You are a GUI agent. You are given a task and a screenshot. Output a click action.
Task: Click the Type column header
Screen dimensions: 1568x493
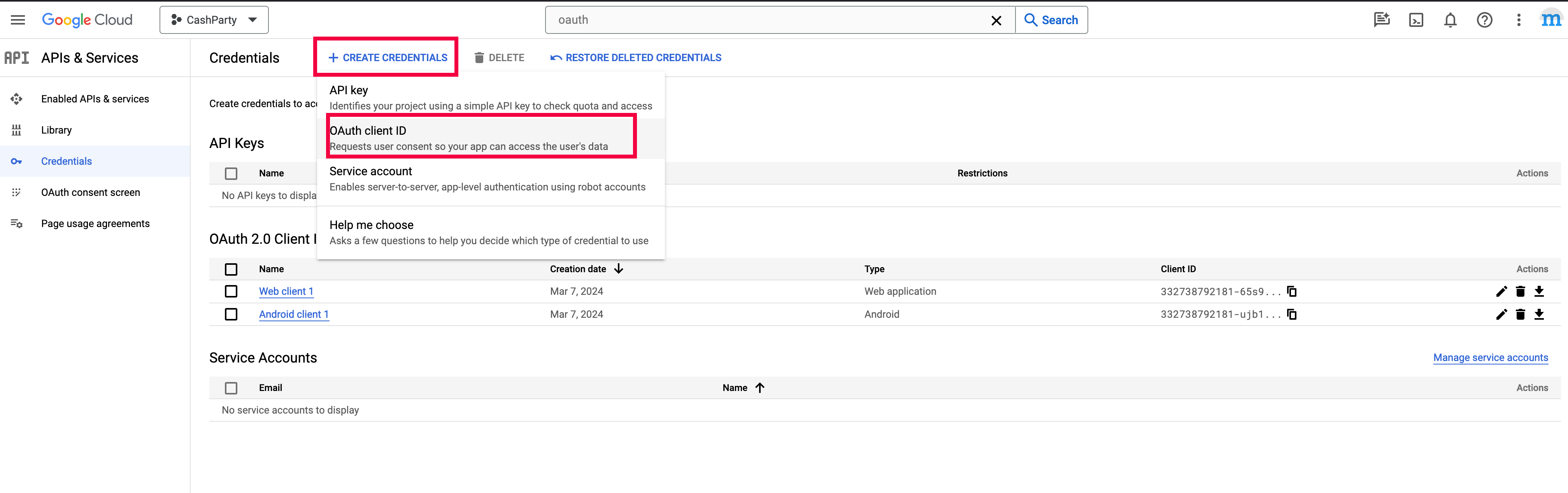(874, 269)
